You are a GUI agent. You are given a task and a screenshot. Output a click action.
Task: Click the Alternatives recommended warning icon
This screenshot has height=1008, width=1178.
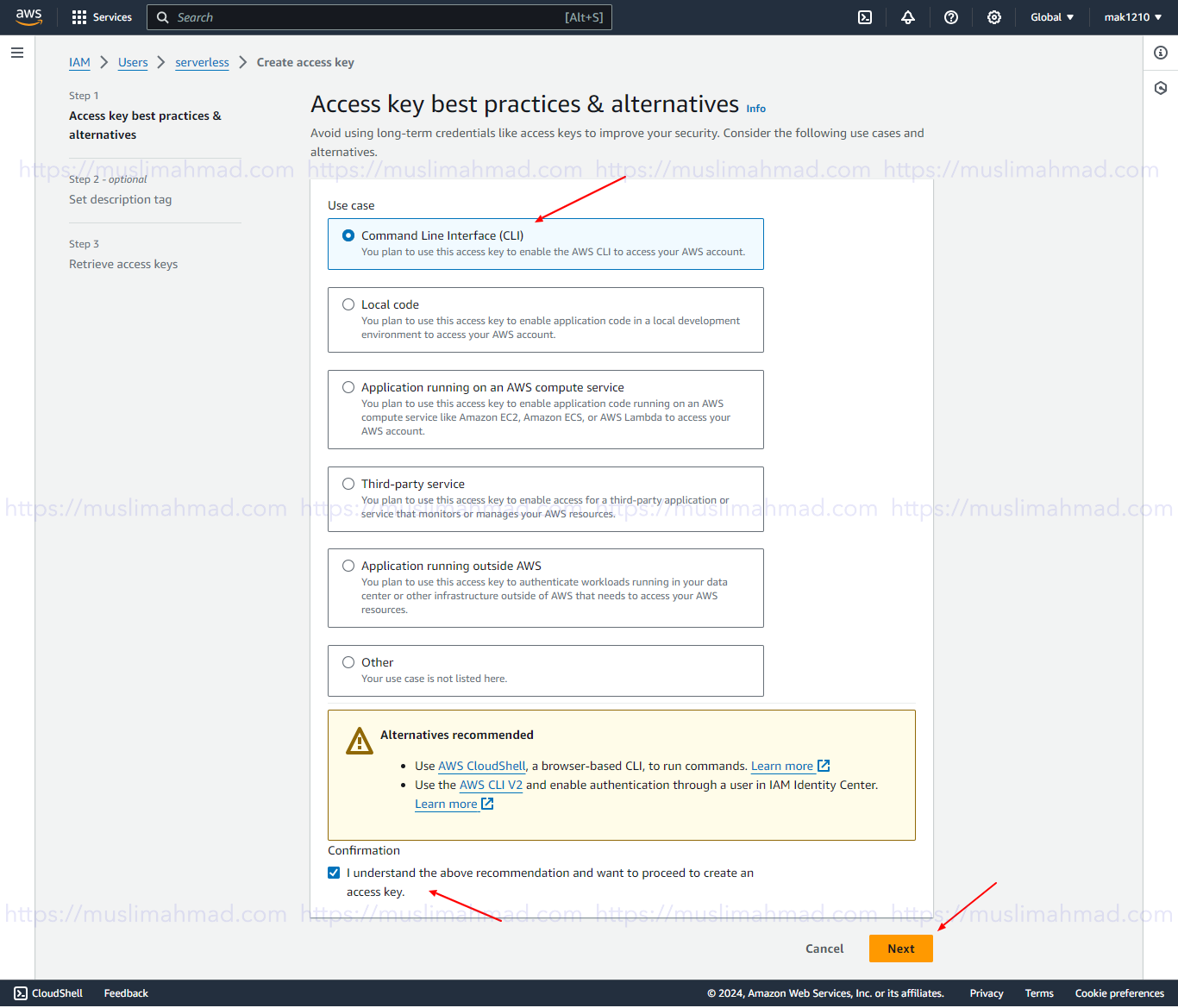(359, 741)
